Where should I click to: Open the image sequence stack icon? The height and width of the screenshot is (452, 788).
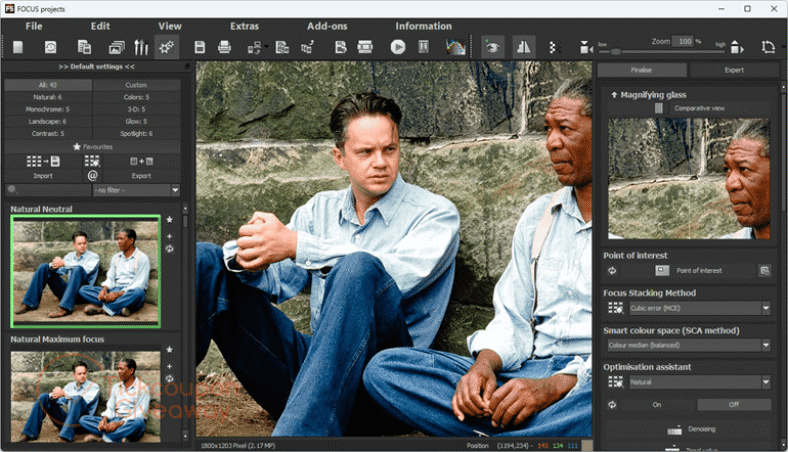click(x=117, y=47)
